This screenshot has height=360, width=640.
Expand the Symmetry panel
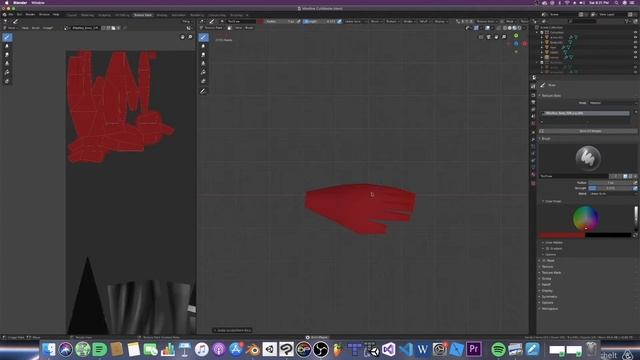click(549, 297)
